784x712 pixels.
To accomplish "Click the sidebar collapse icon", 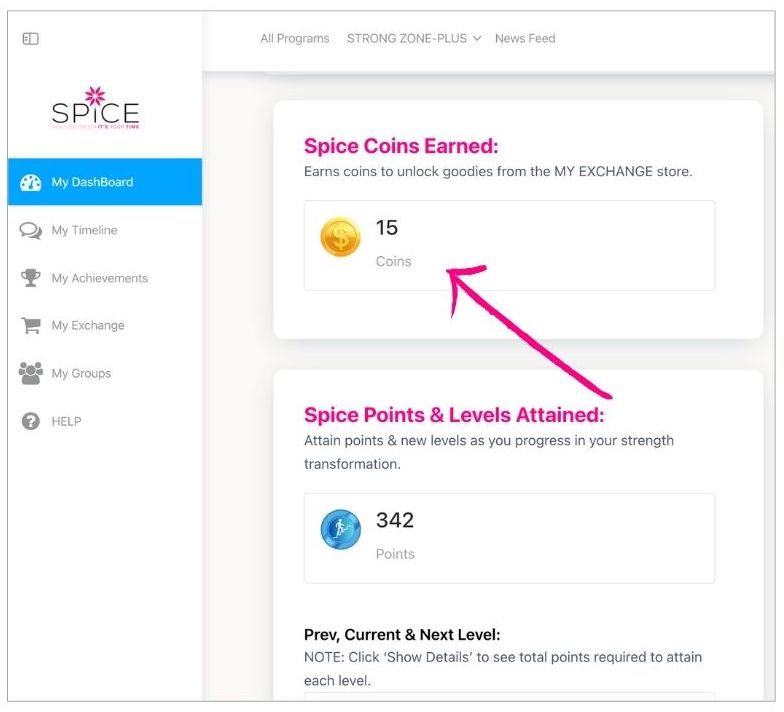I will click(30, 39).
